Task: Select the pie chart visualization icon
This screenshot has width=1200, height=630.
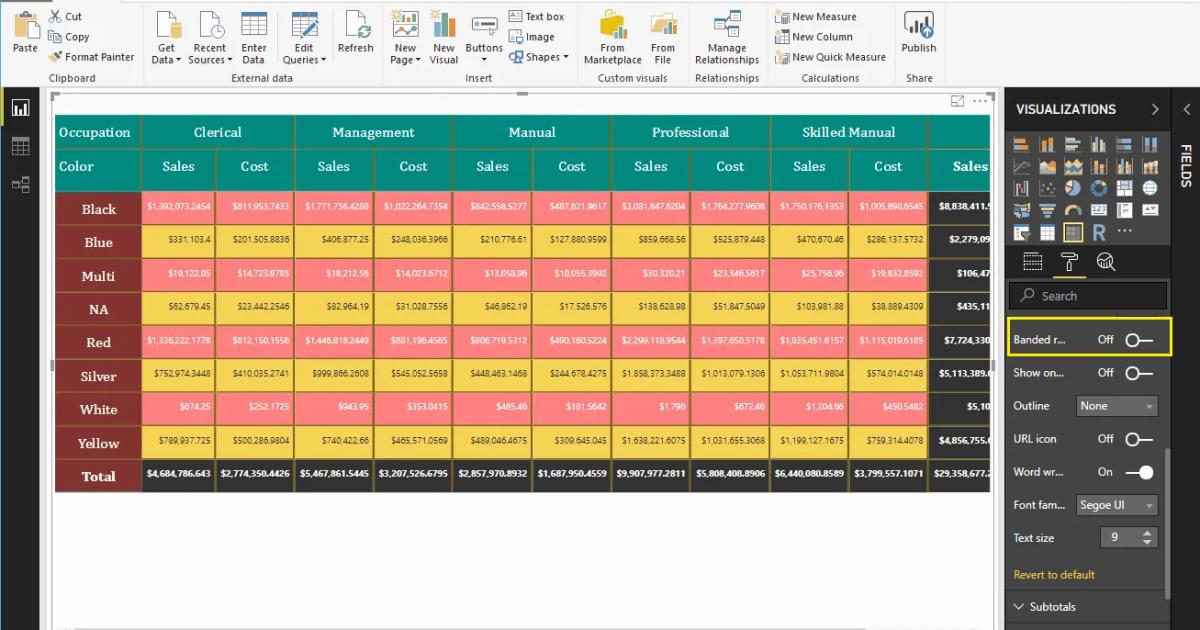Action: [1073, 188]
